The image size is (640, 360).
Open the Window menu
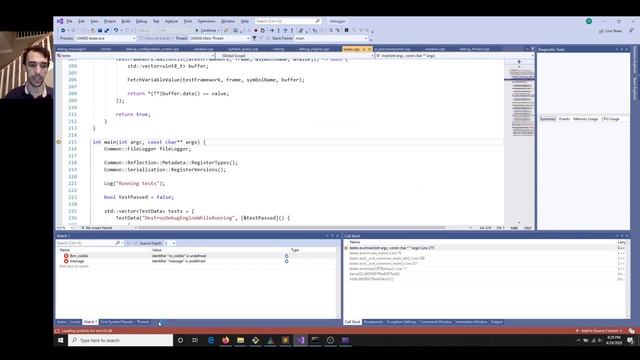coord(228,21)
